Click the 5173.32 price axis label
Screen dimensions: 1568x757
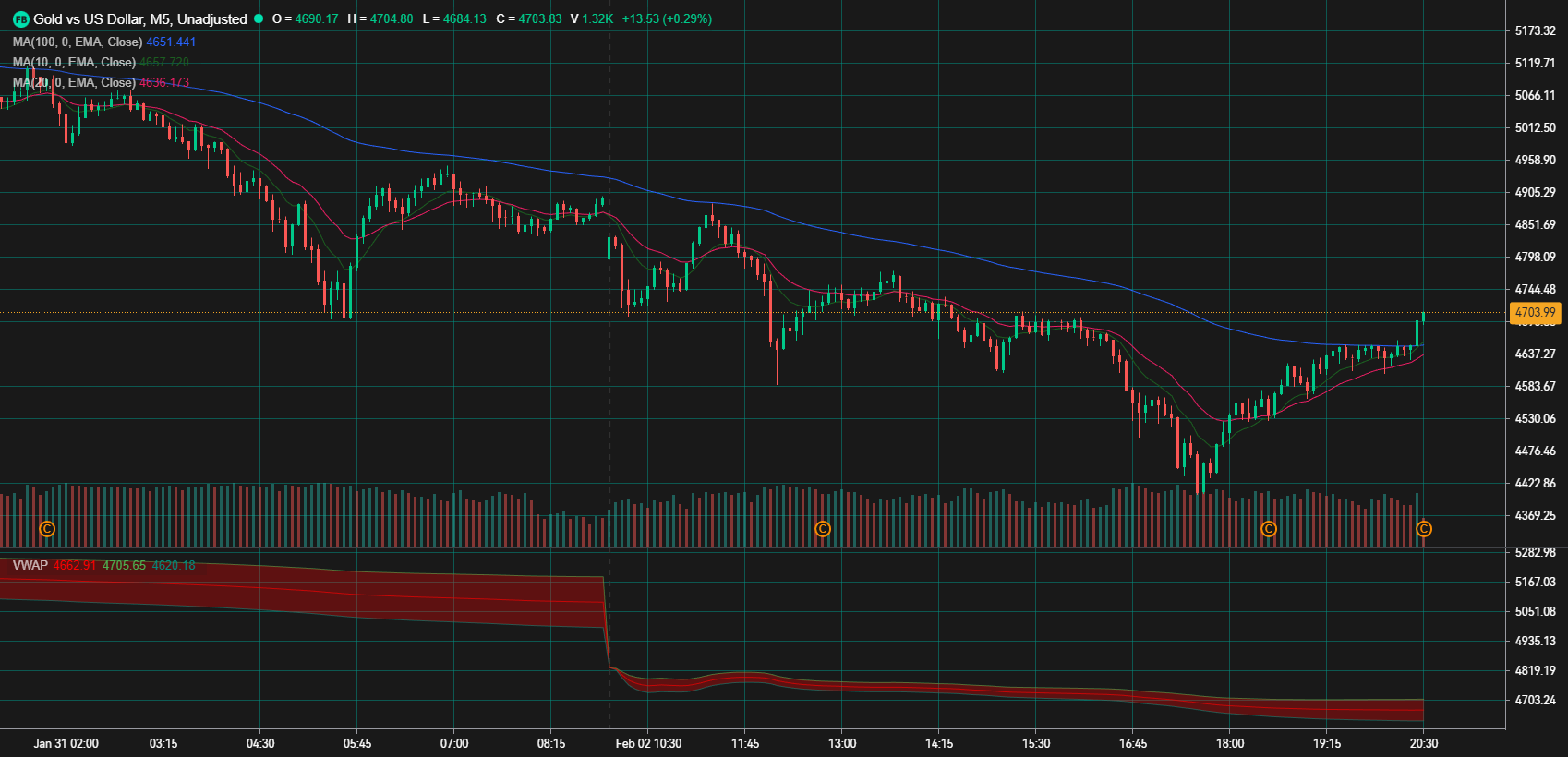[x=1535, y=30]
